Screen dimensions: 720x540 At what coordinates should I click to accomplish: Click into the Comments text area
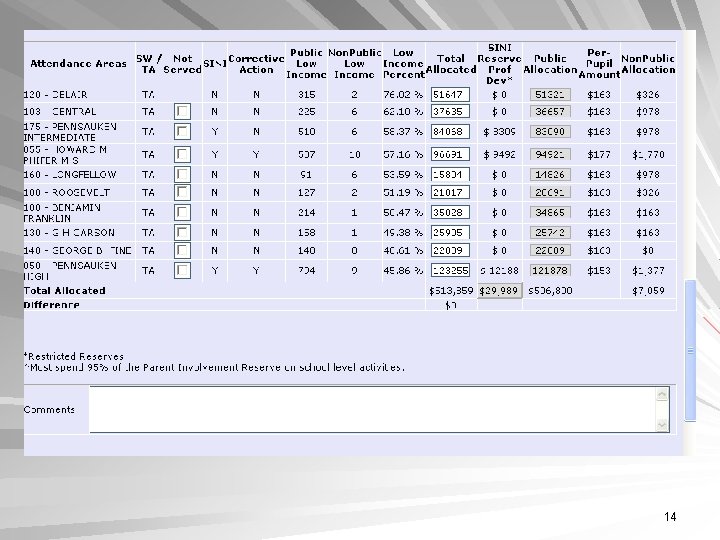click(373, 410)
